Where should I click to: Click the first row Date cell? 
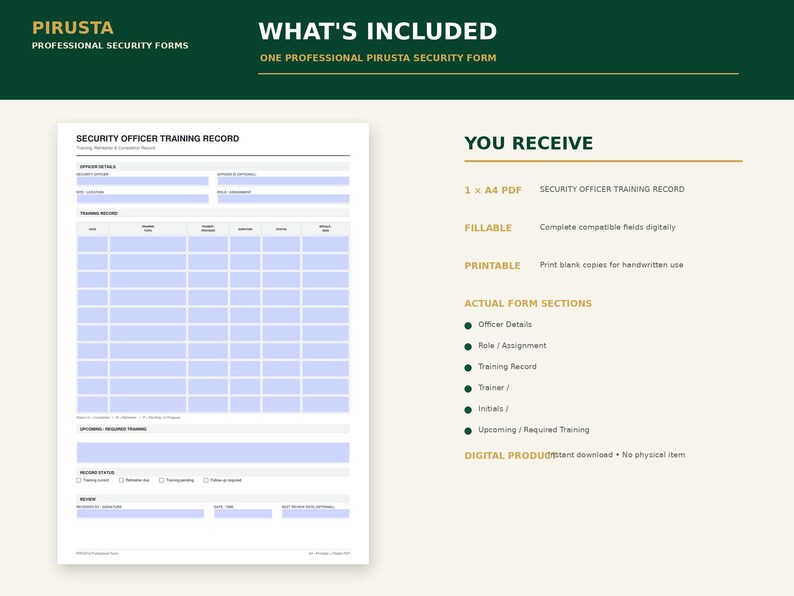[92, 245]
